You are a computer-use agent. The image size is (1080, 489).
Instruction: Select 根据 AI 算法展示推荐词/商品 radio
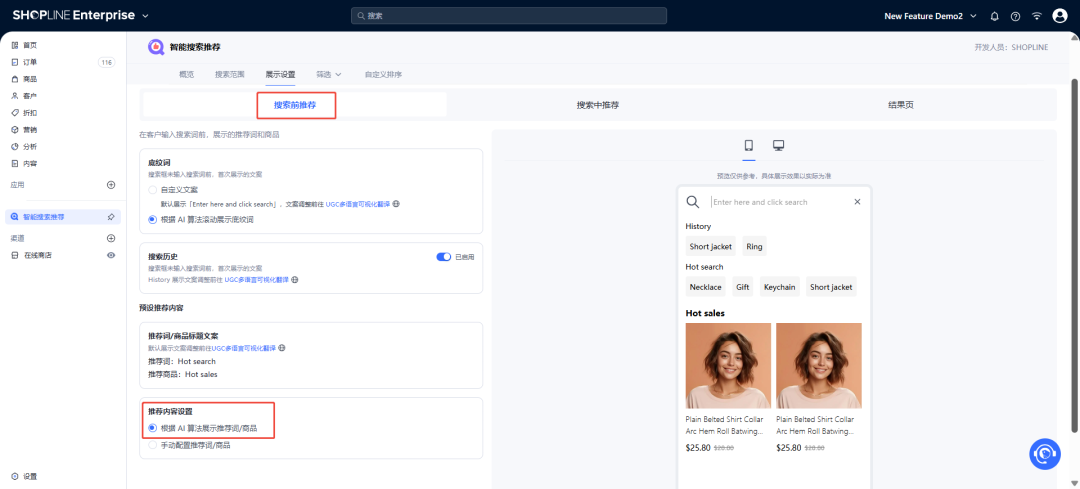[x=152, y=428]
